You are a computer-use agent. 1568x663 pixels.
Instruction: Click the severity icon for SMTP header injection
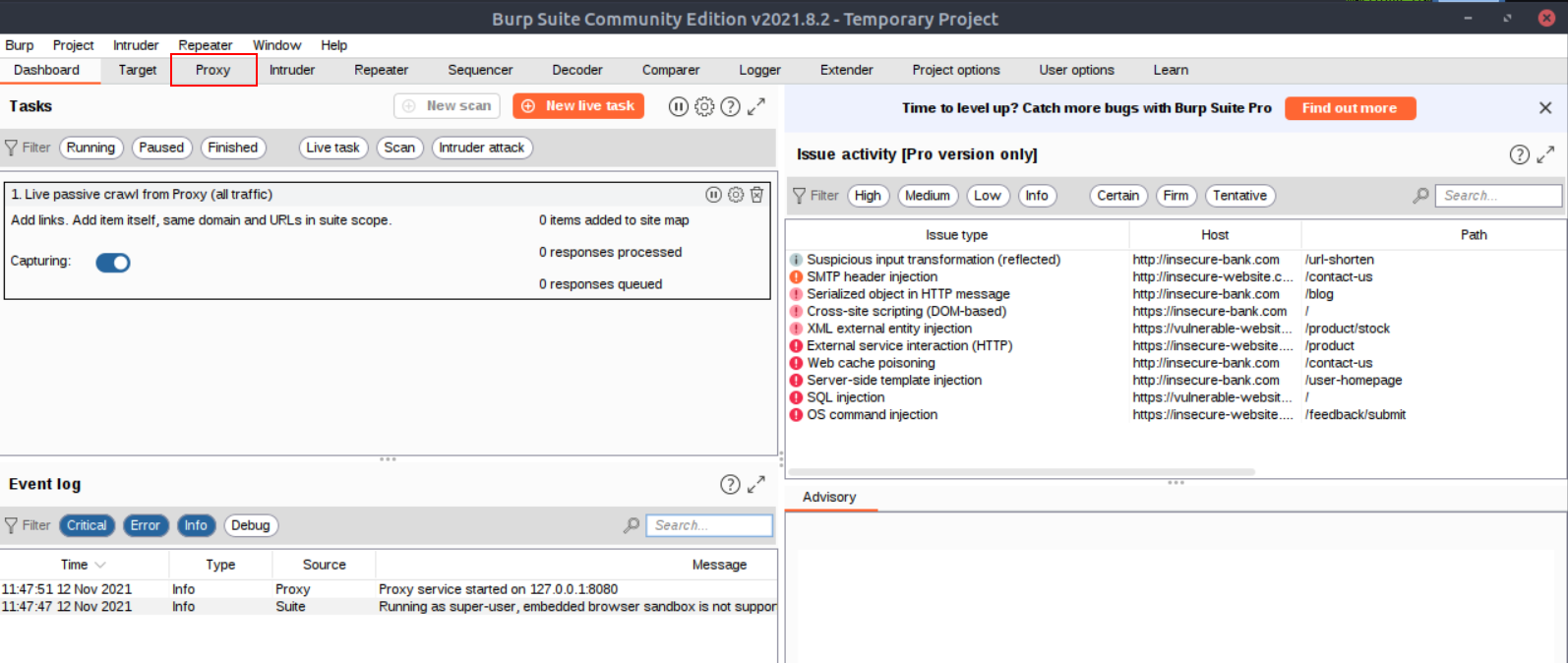(796, 277)
